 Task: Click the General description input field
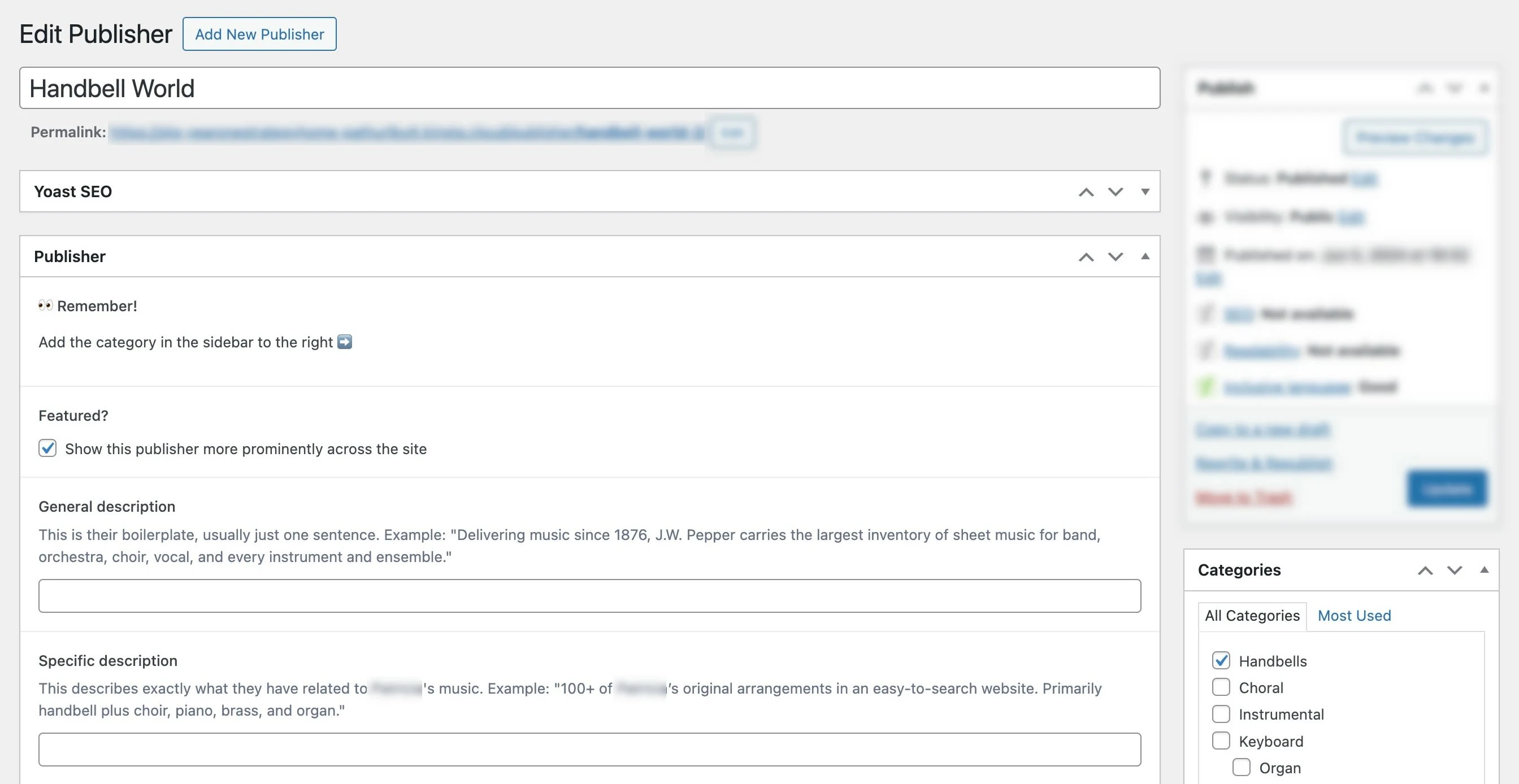click(590, 595)
